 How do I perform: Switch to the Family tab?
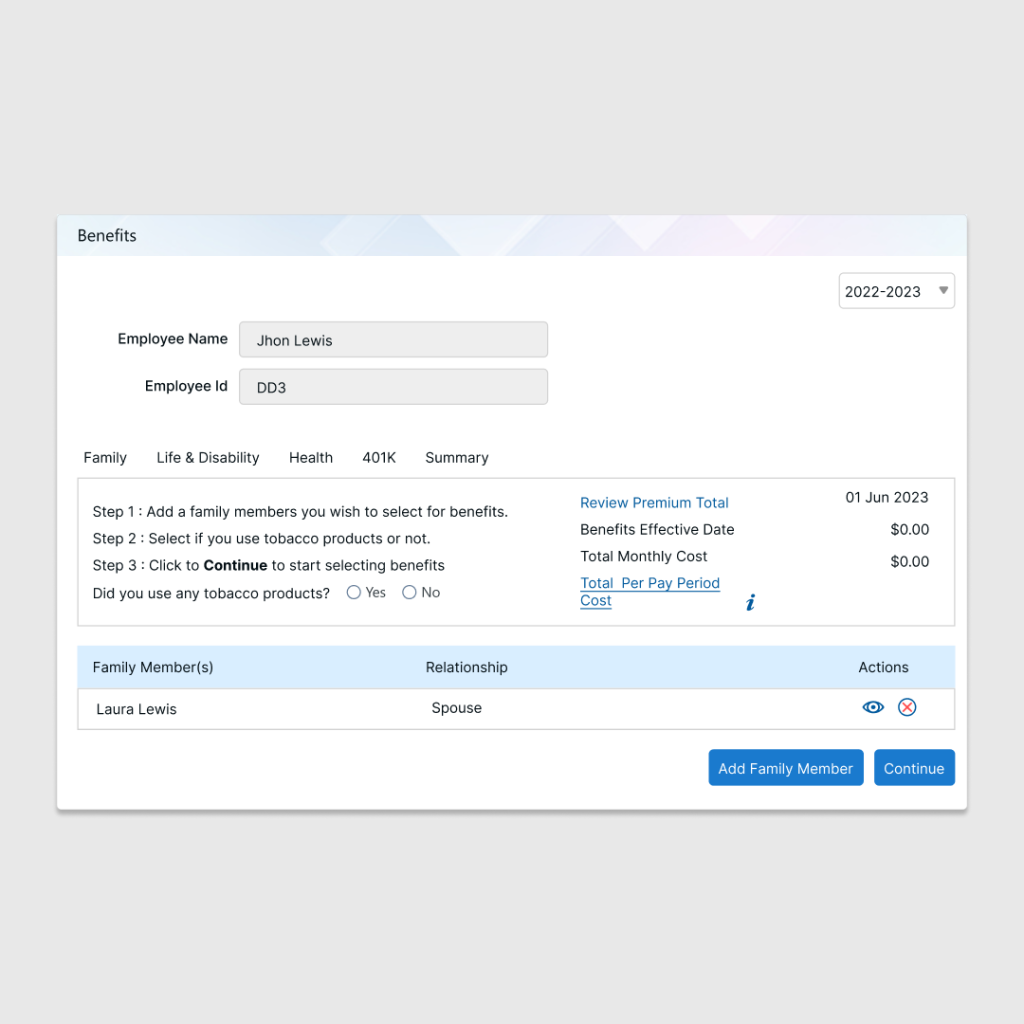pos(105,458)
